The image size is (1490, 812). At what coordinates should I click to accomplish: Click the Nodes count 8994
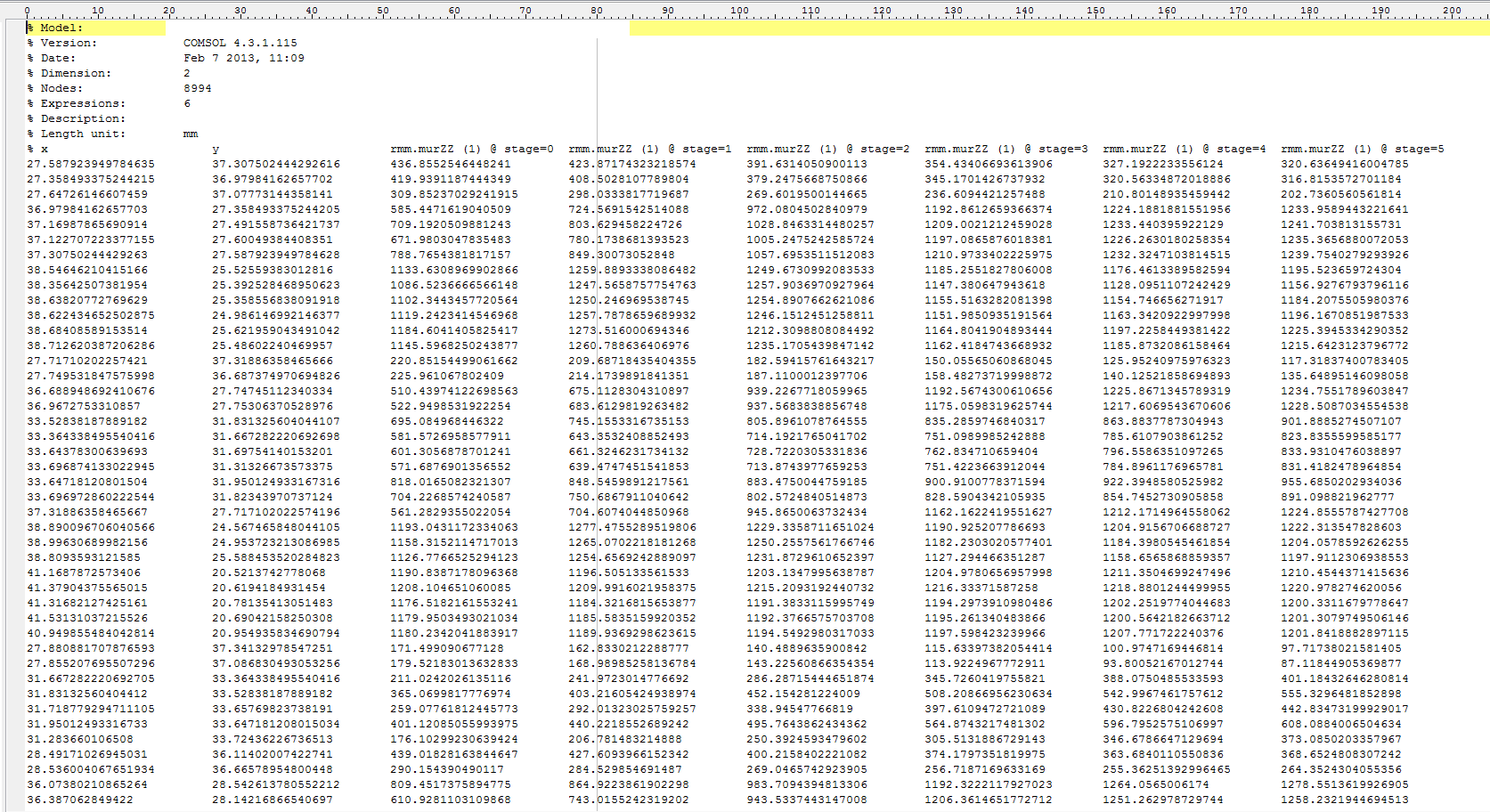point(197,88)
